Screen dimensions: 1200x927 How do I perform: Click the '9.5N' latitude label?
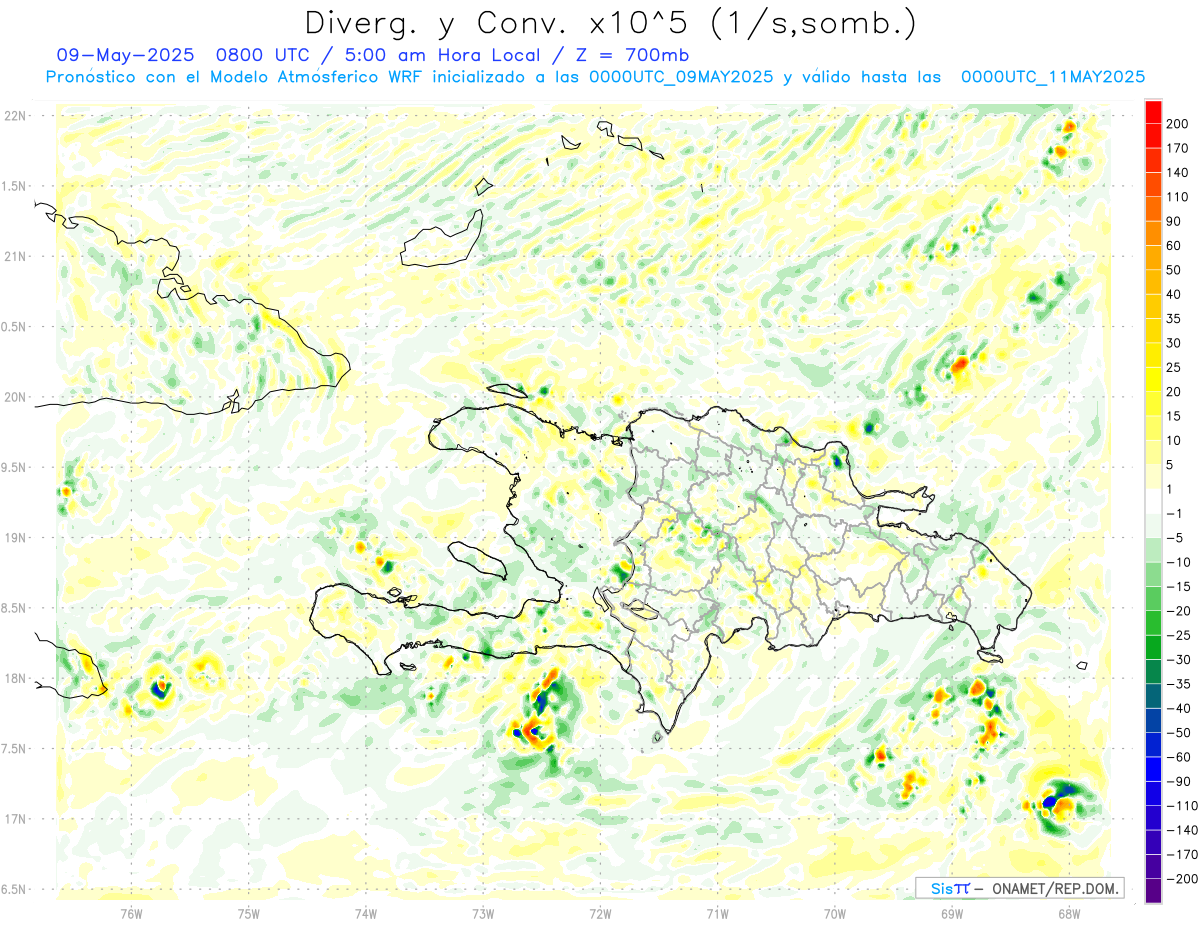(x=15, y=467)
